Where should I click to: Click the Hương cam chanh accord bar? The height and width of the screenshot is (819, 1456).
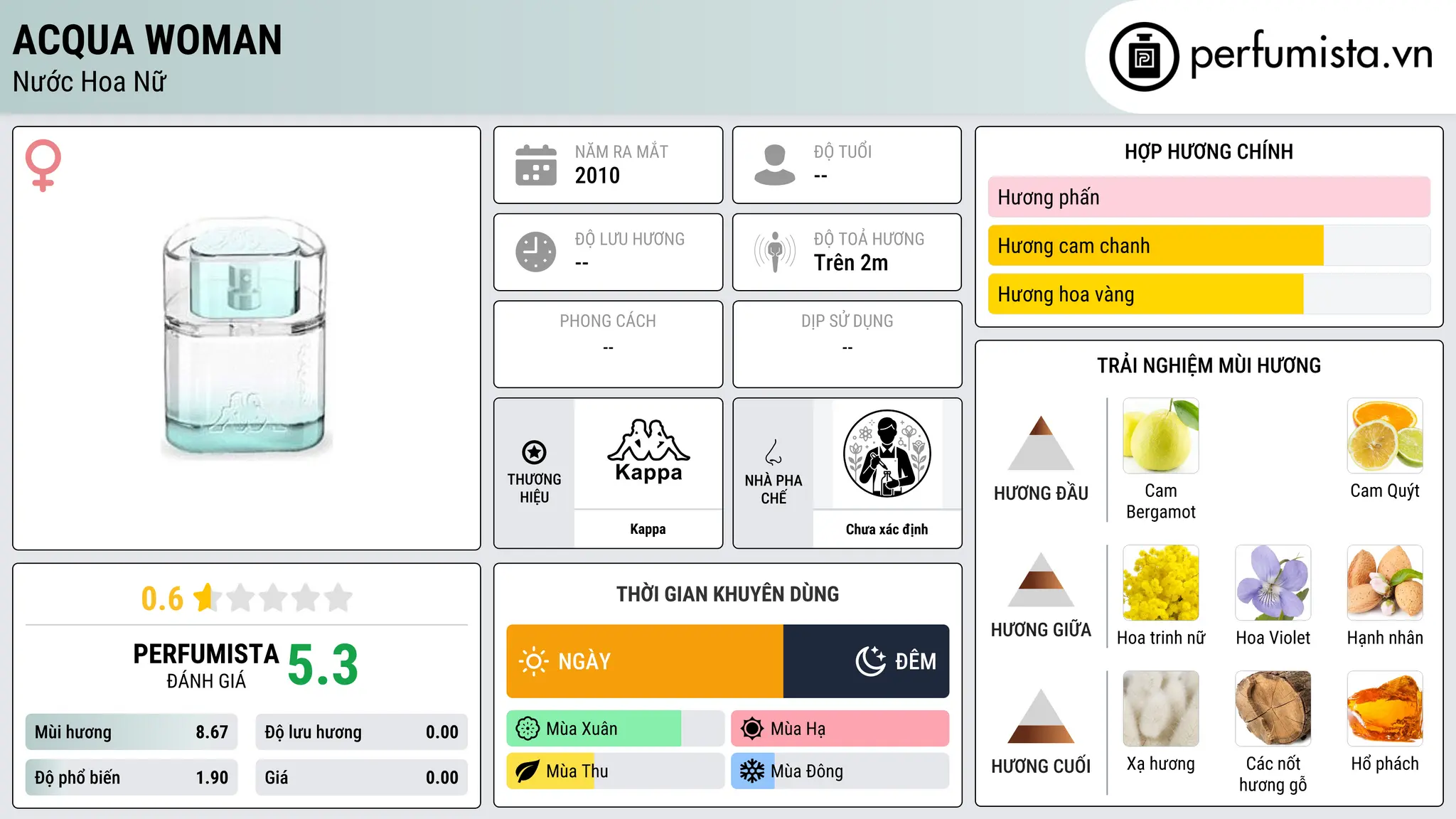pyautogui.click(x=1209, y=245)
